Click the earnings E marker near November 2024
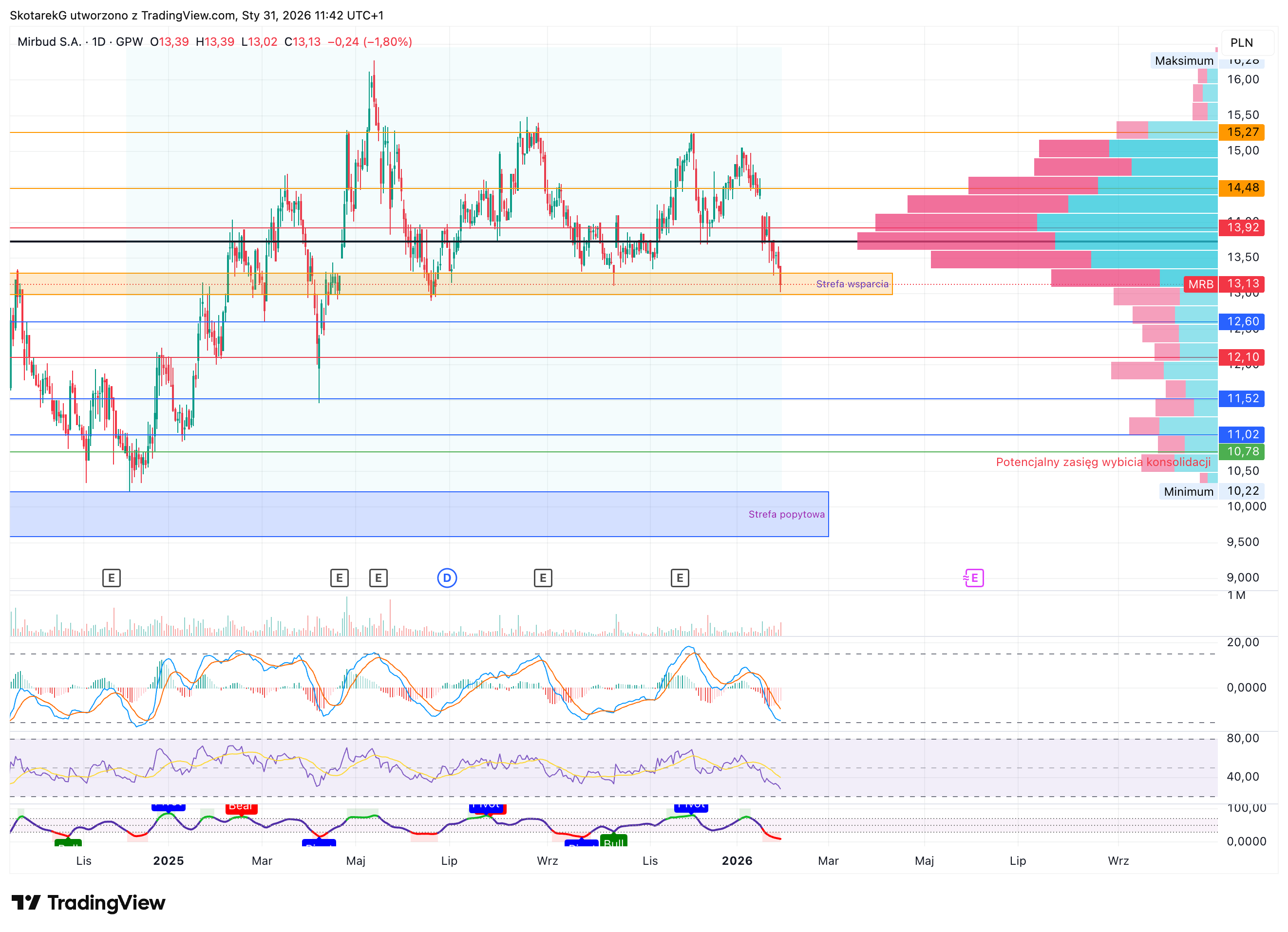Viewport: 1288px width, 932px height. pyautogui.click(x=111, y=578)
